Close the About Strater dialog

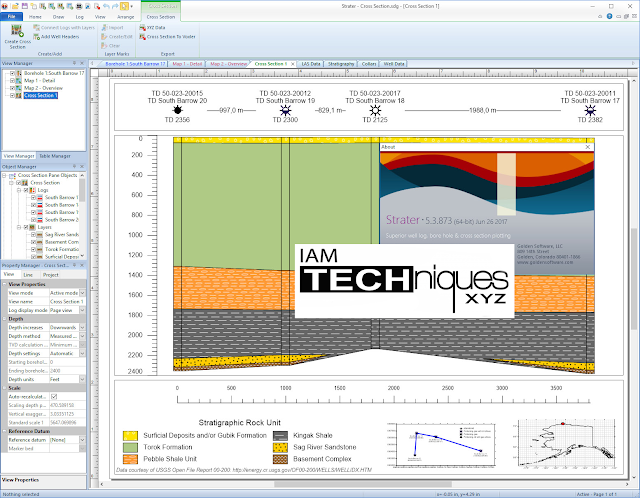point(588,147)
